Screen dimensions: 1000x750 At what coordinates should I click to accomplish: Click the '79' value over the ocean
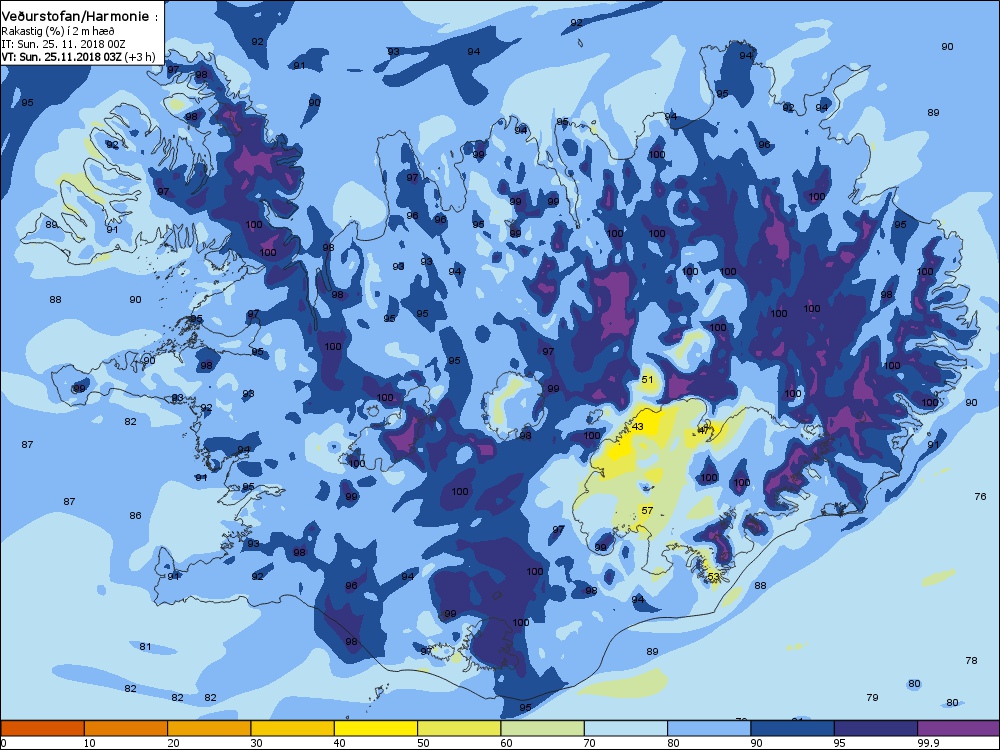pyautogui.click(x=872, y=698)
